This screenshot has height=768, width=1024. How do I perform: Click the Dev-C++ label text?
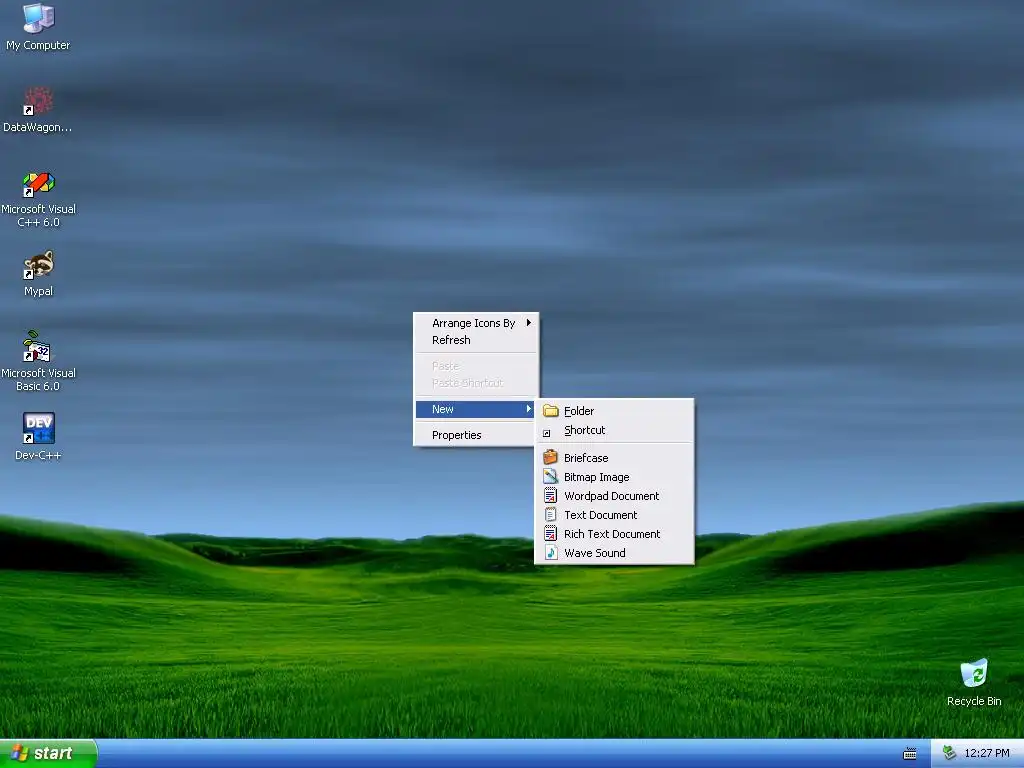pos(38,455)
